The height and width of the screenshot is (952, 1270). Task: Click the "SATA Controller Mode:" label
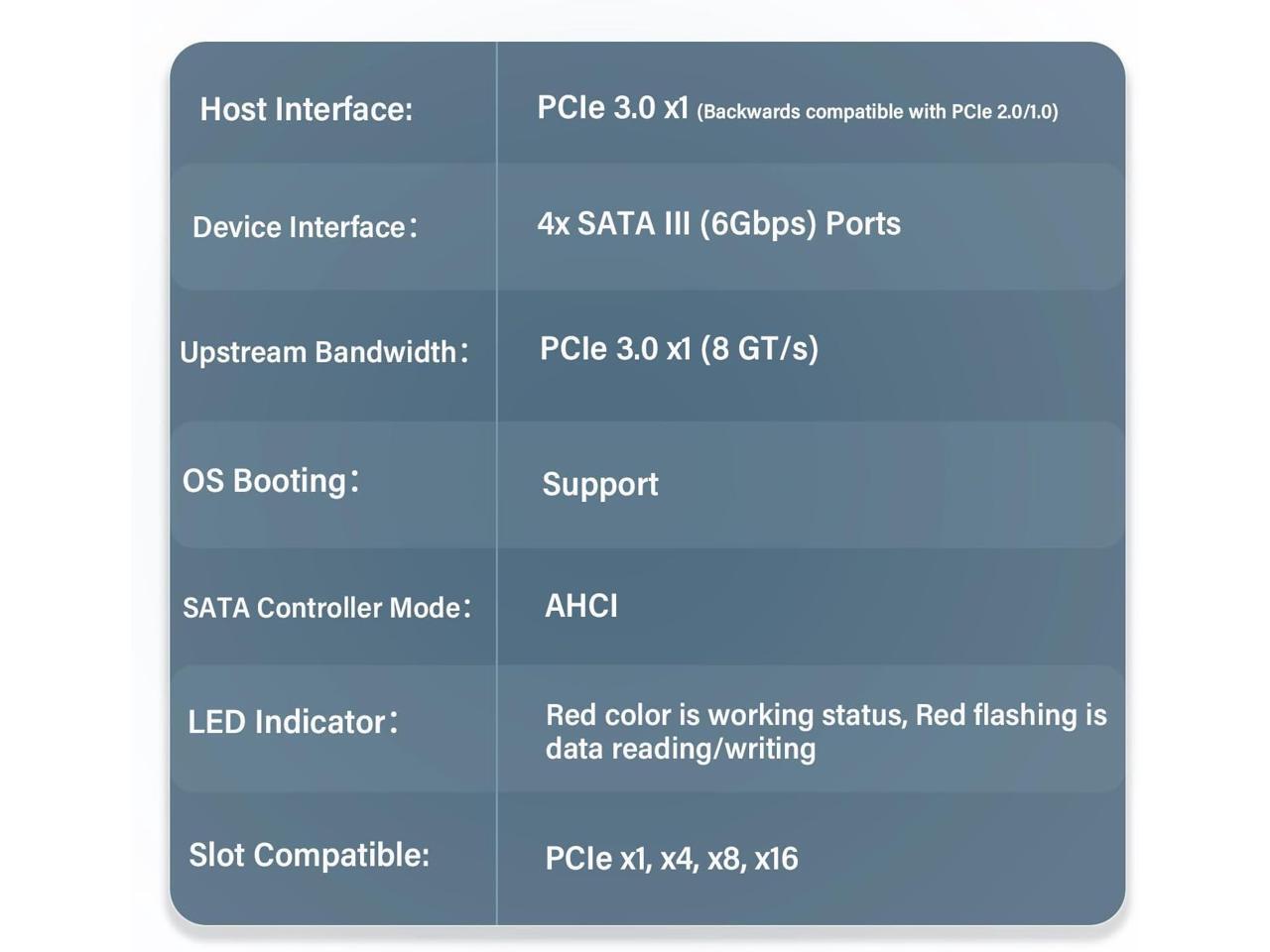click(x=326, y=608)
